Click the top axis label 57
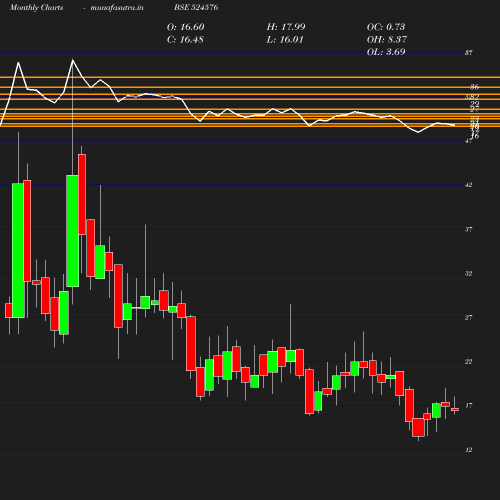The height and width of the screenshot is (500, 500). coord(469,53)
